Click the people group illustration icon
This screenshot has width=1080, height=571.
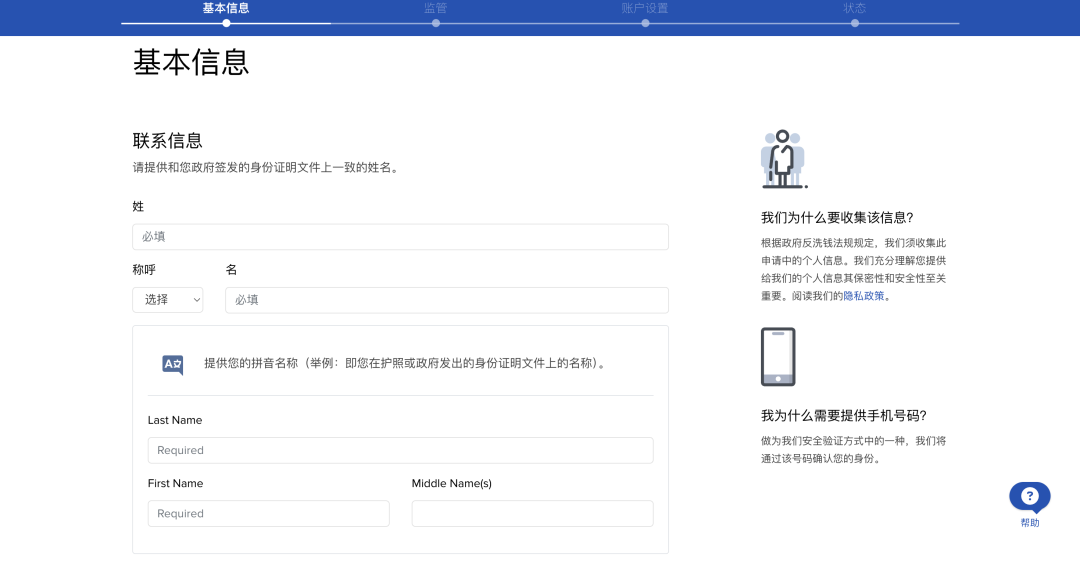coord(782,159)
